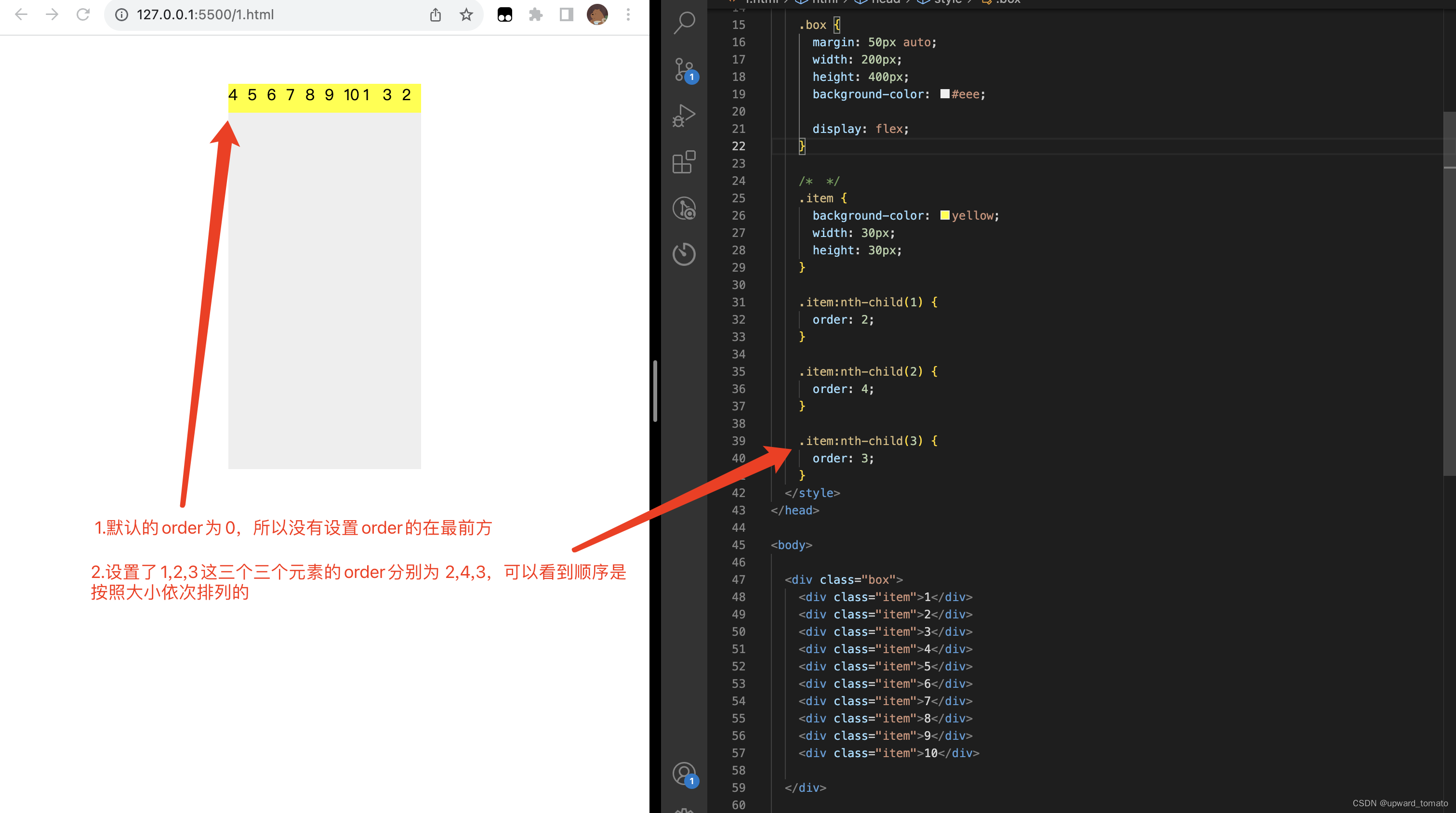Screen dimensions: 1456x813
Task: Open the black extension icon beside the address bar
Action: pos(505,14)
